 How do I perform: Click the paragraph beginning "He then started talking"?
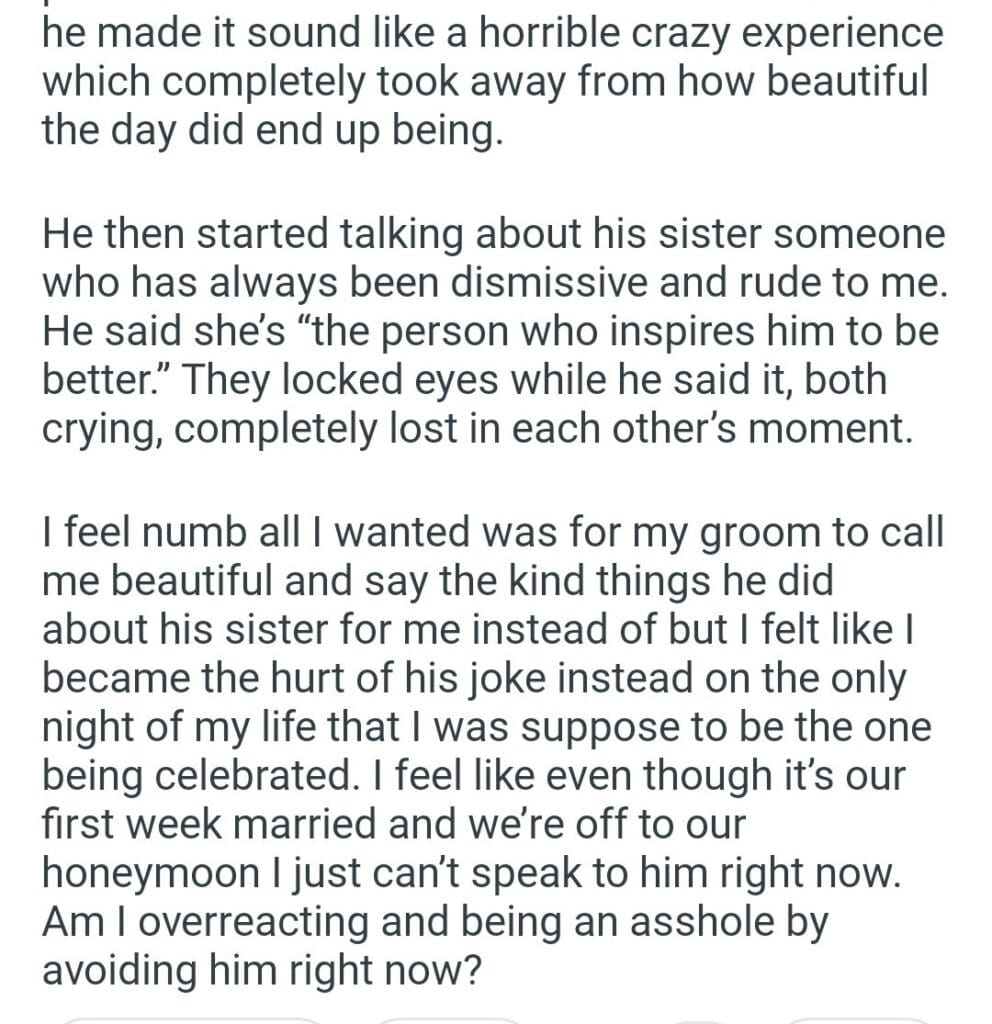(490, 332)
